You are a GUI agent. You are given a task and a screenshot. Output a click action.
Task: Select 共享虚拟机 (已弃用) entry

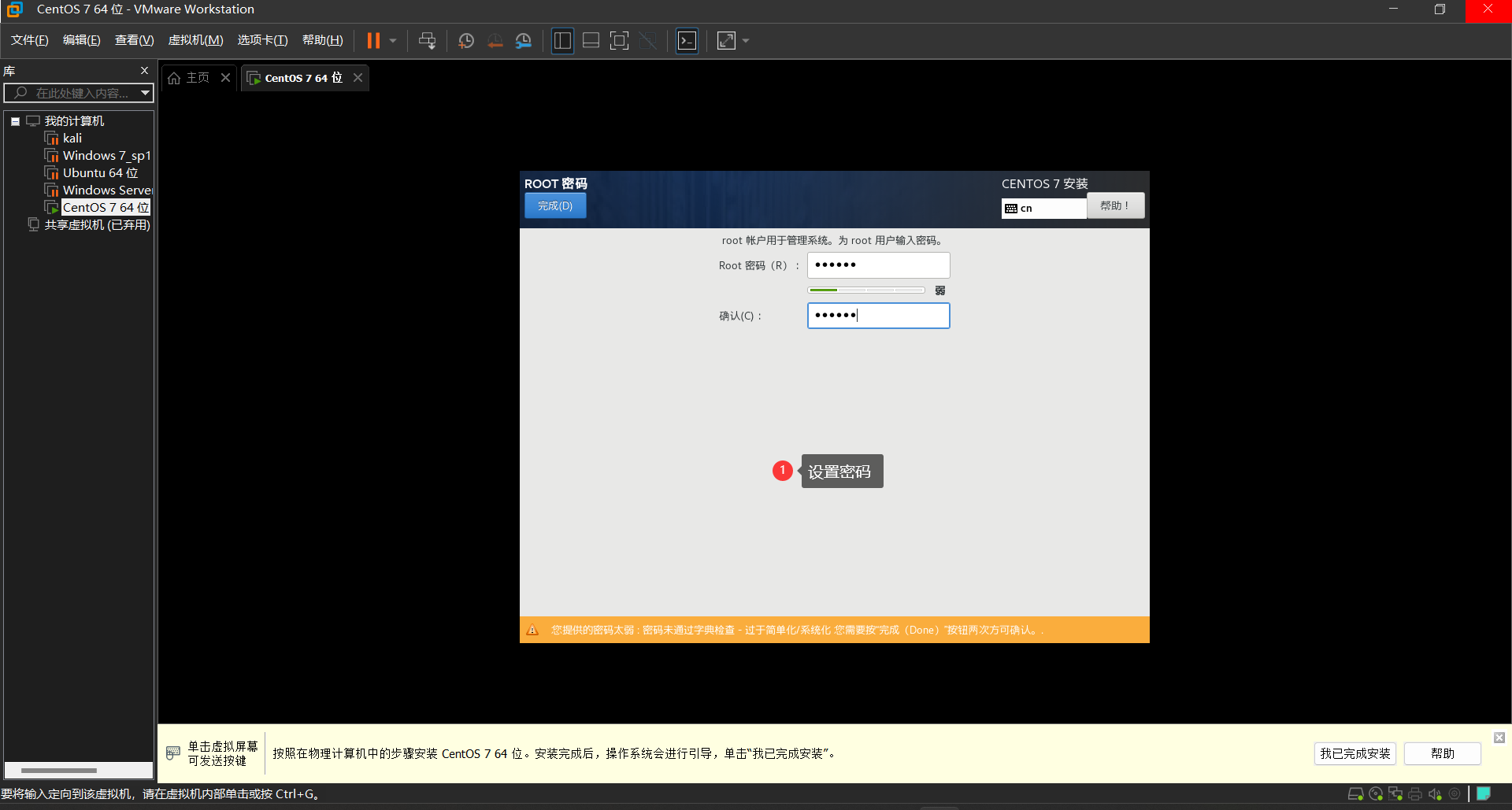[x=97, y=225]
